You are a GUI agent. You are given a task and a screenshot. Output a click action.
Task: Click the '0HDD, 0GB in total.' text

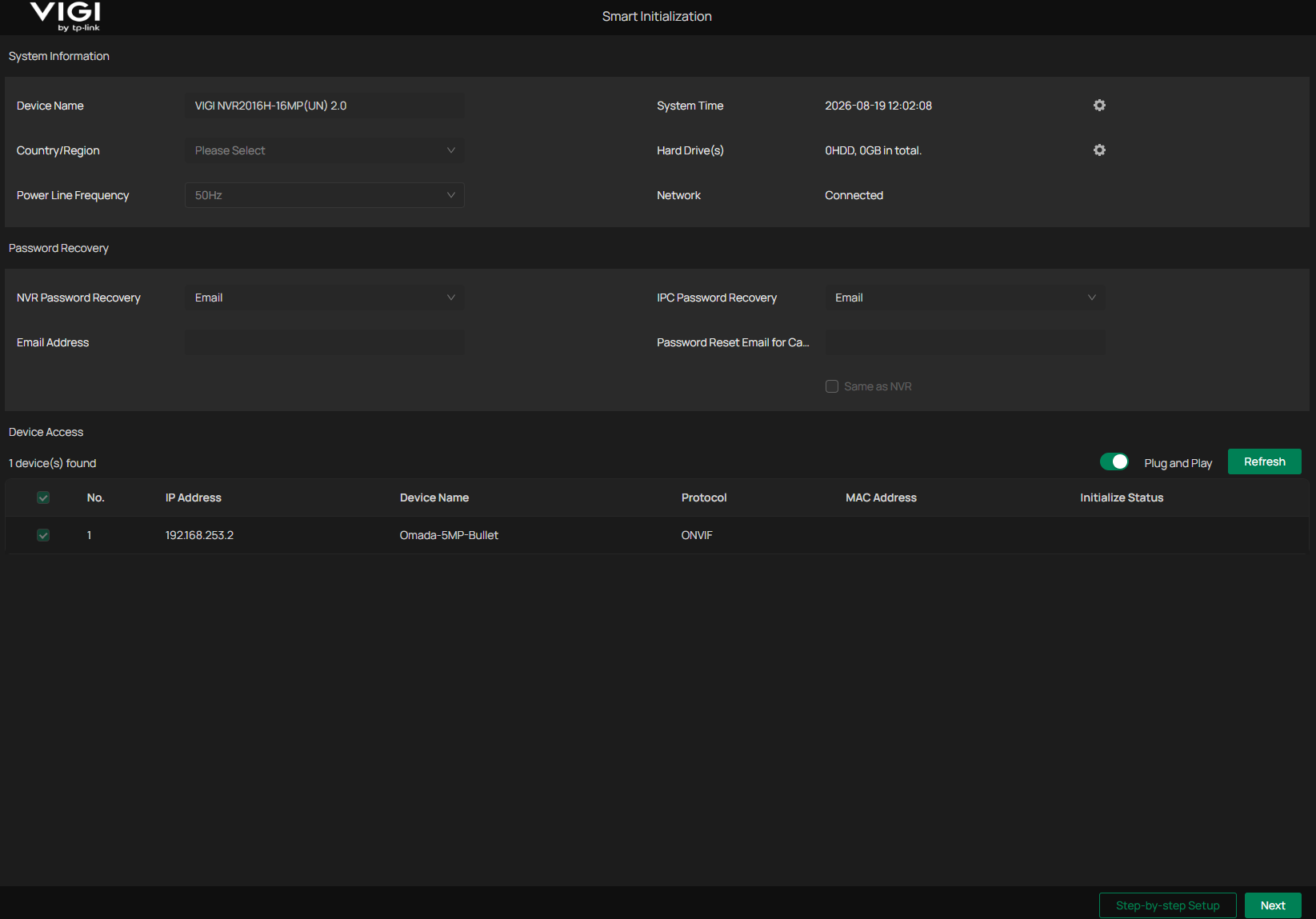(873, 150)
